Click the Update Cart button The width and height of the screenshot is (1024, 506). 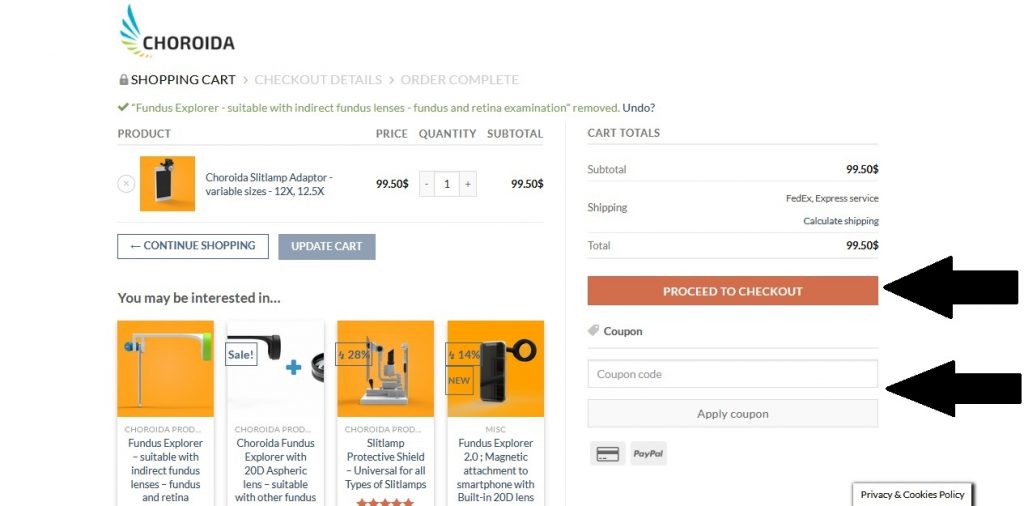pos(327,247)
